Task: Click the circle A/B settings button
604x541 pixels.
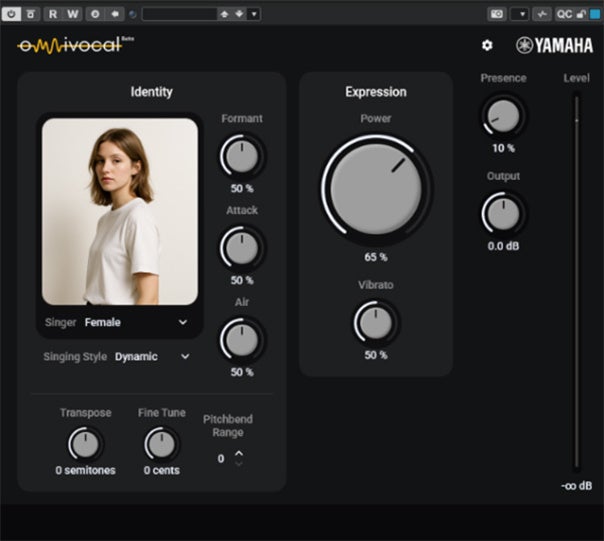Action: pyautogui.click(x=95, y=14)
